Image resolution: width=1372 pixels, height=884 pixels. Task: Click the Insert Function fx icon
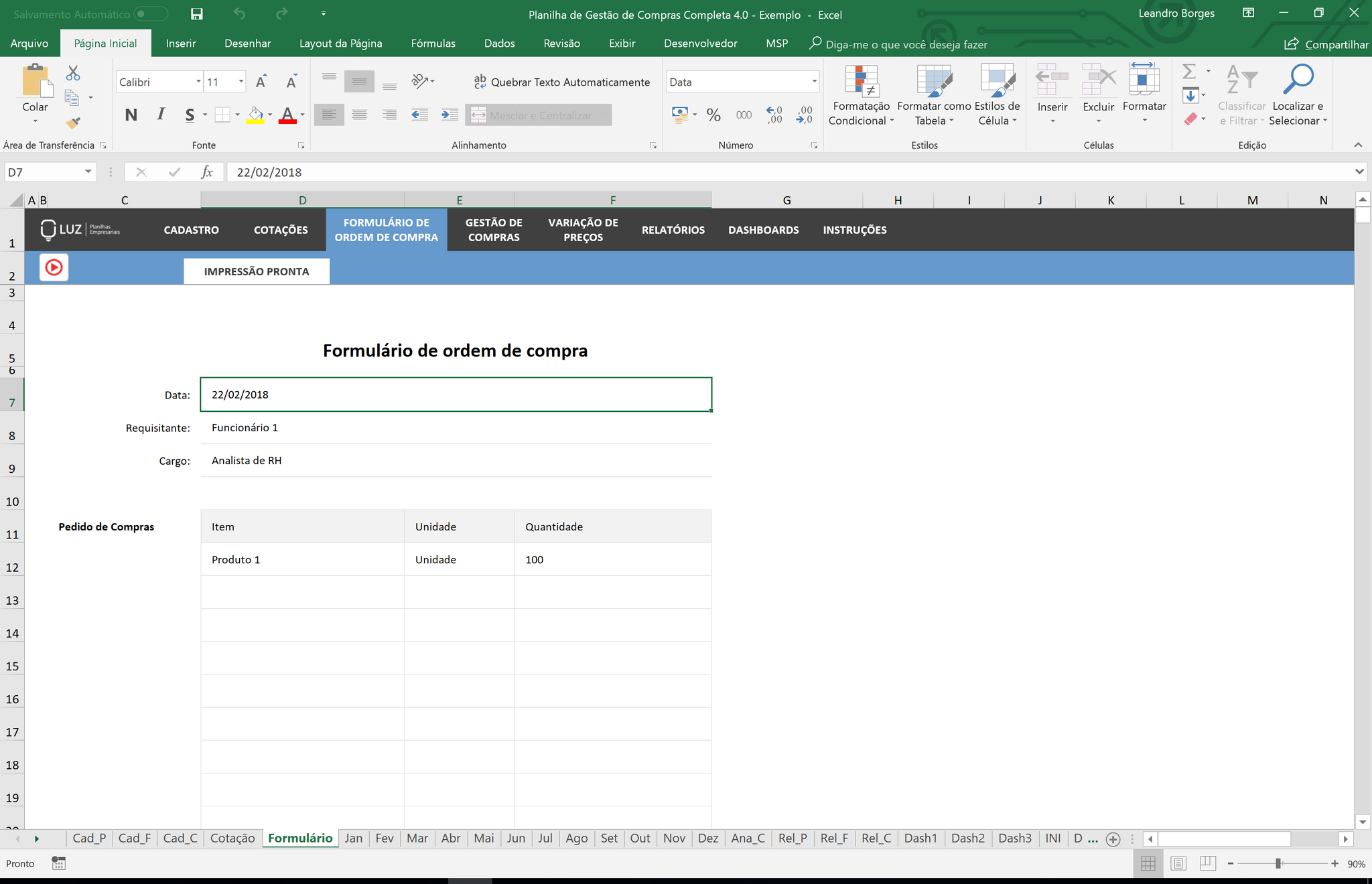[207, 172]
